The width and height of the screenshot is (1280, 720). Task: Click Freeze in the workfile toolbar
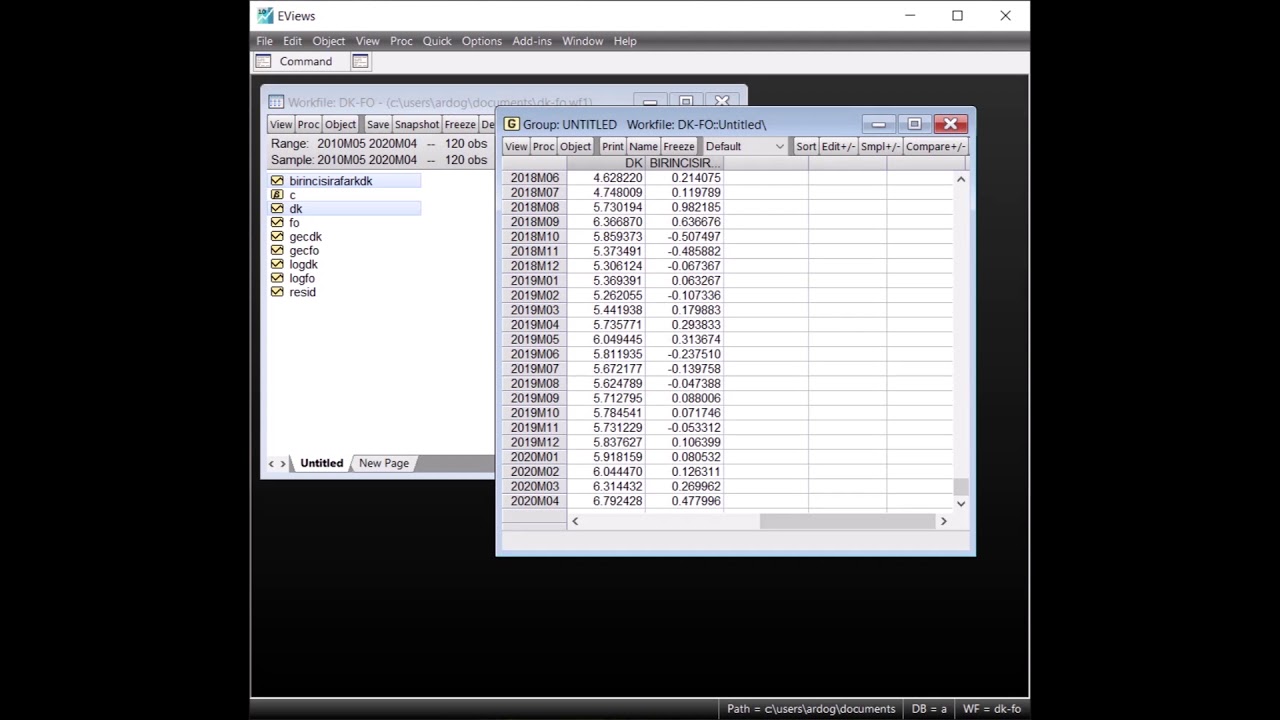[x=460, y=124]
